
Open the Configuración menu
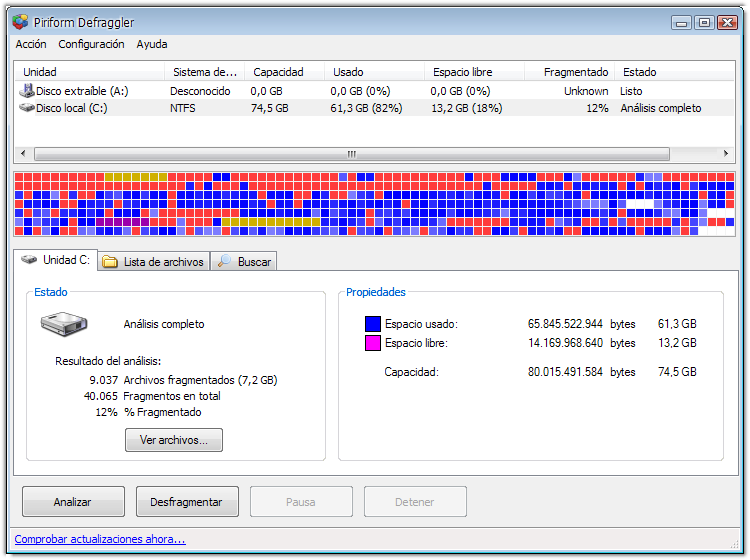click(x=91, y=44)
